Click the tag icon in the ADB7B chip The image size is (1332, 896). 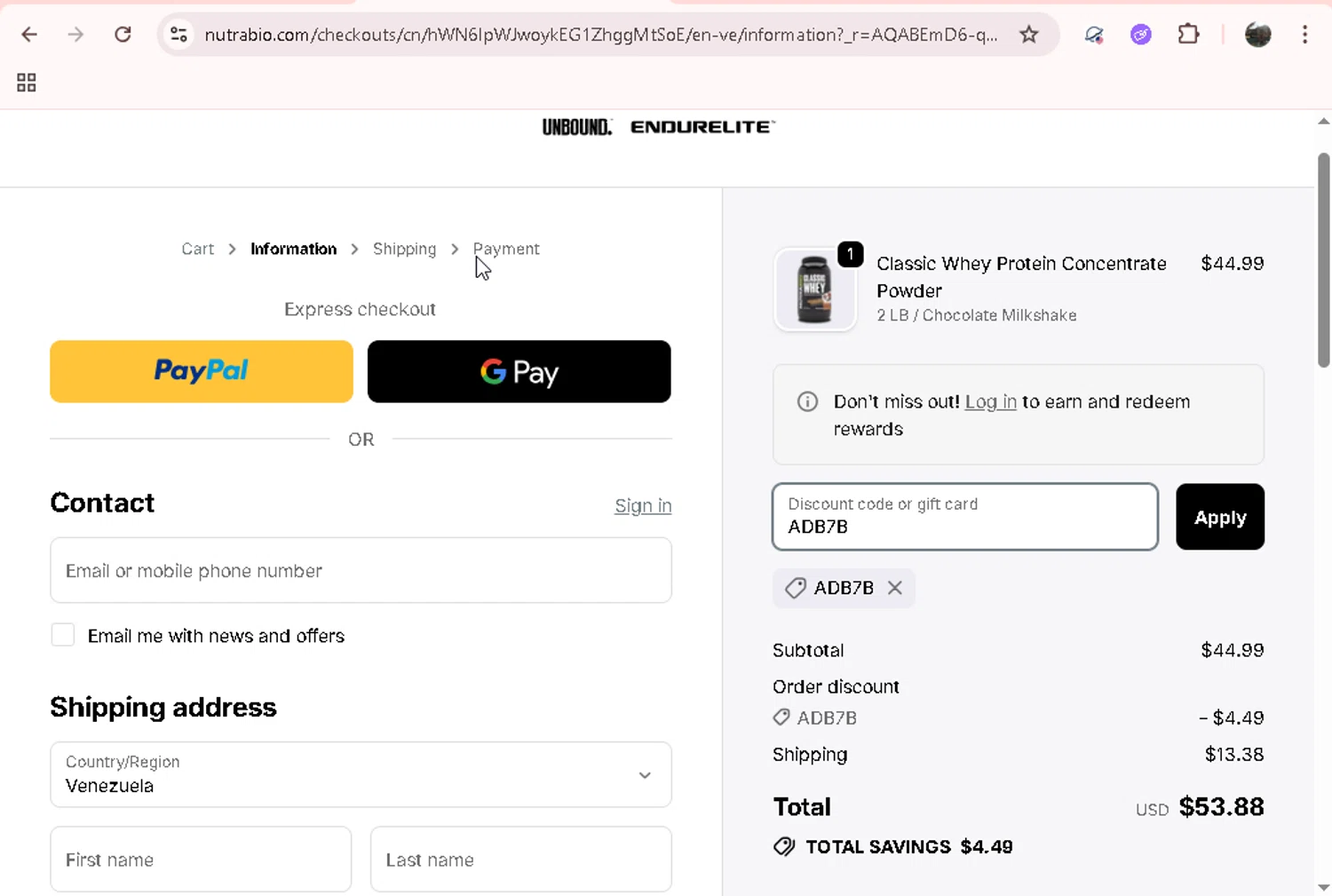tap(796, 588)
